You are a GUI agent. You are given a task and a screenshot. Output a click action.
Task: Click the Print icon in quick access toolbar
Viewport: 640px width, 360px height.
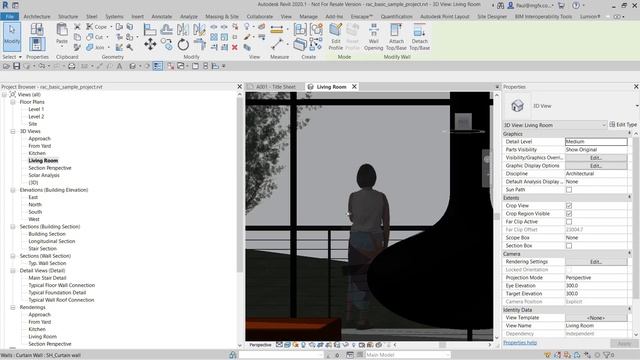[x=71, y=66]
